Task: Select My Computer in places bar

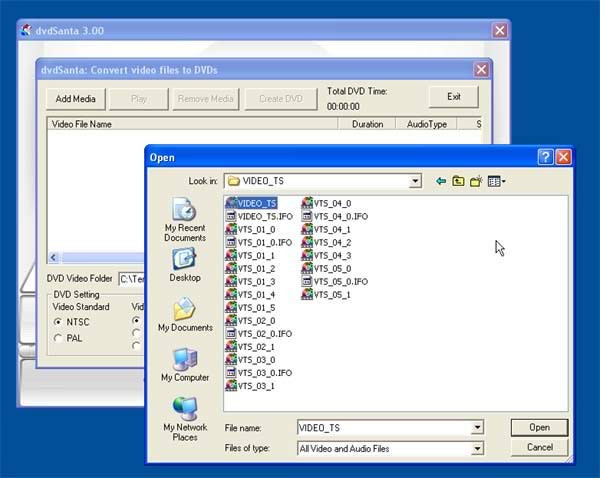Action: click(x=185, y=365)
